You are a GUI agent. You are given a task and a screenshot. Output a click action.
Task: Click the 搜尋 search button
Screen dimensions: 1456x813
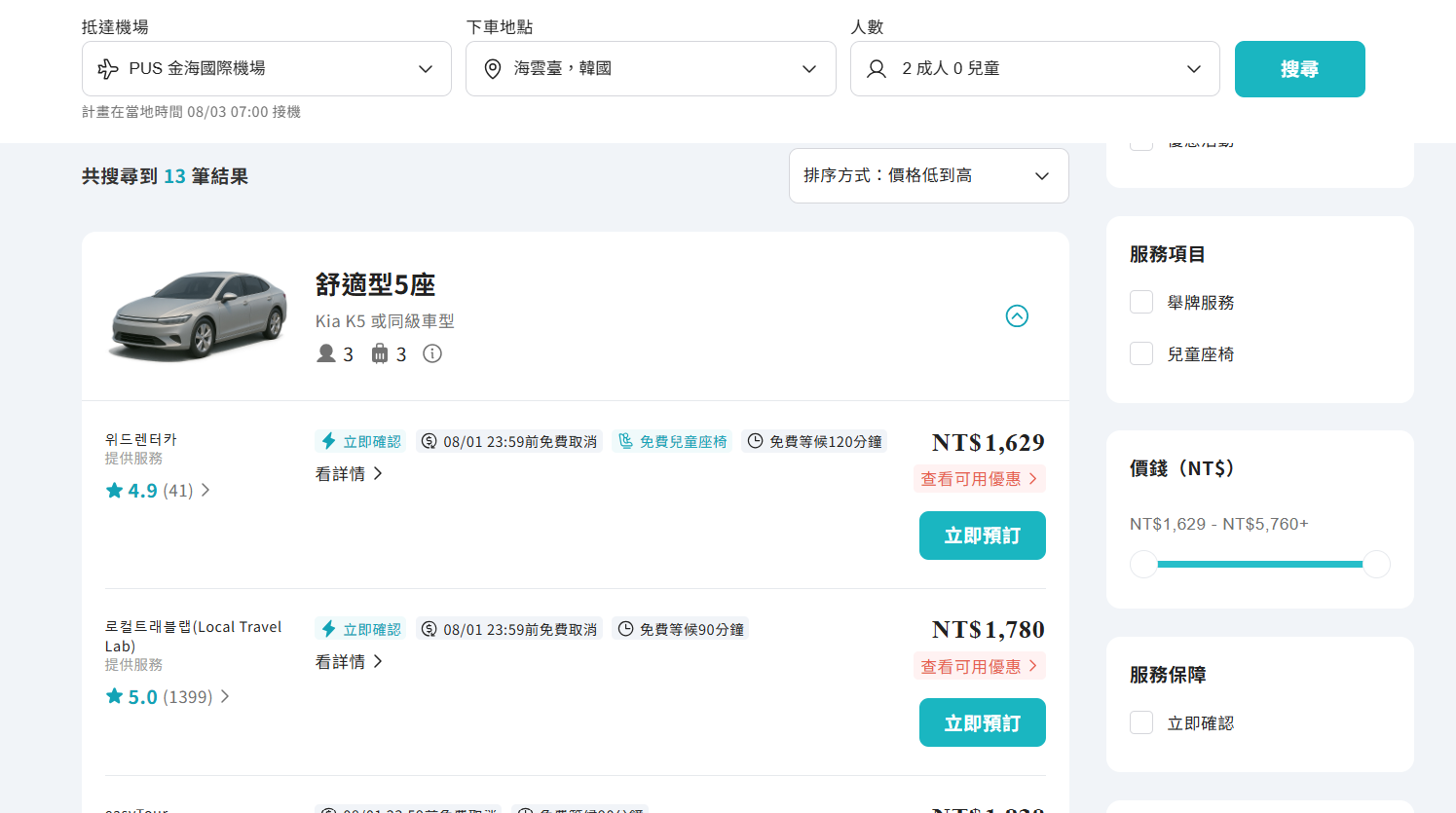tap(1299, 69)
